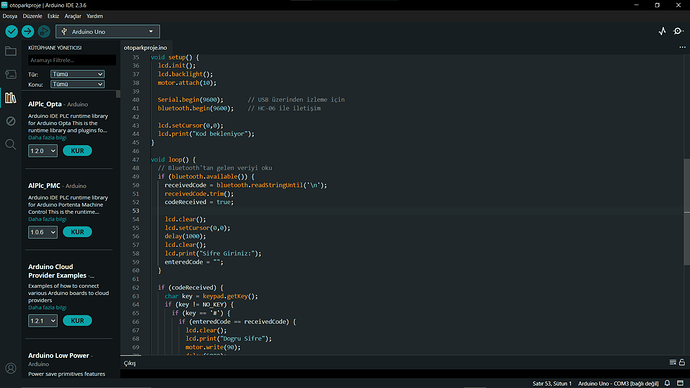
Task: Open the Sketchbook folder panel
Action: 11,51
